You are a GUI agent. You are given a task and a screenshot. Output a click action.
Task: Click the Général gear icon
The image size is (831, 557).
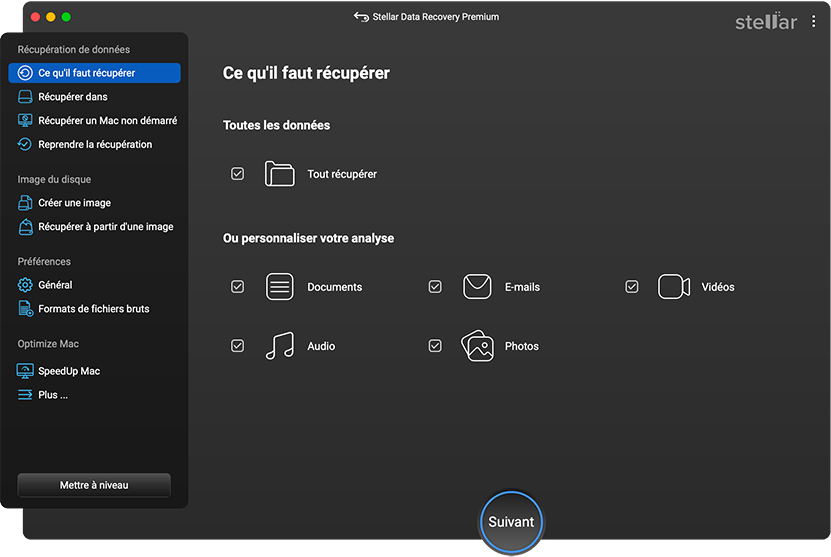click(25, 285)
